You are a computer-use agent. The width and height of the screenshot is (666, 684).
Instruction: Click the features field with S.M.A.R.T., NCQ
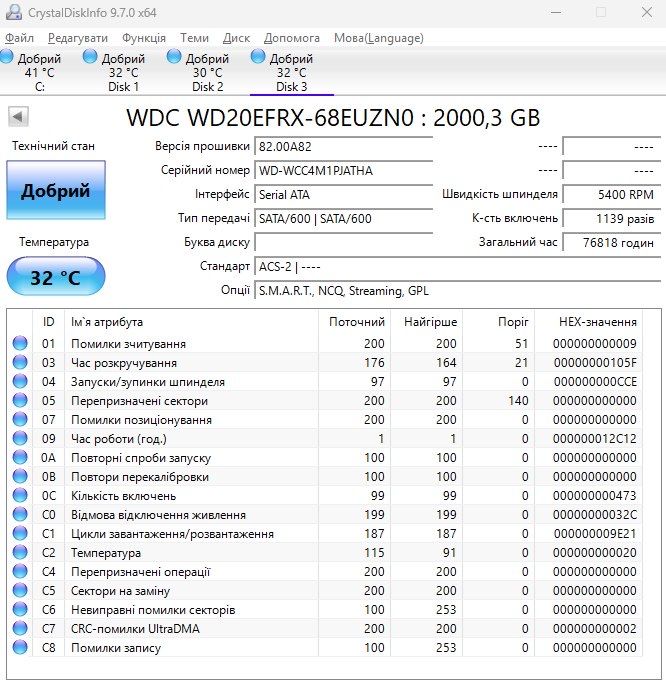[458, 291]
